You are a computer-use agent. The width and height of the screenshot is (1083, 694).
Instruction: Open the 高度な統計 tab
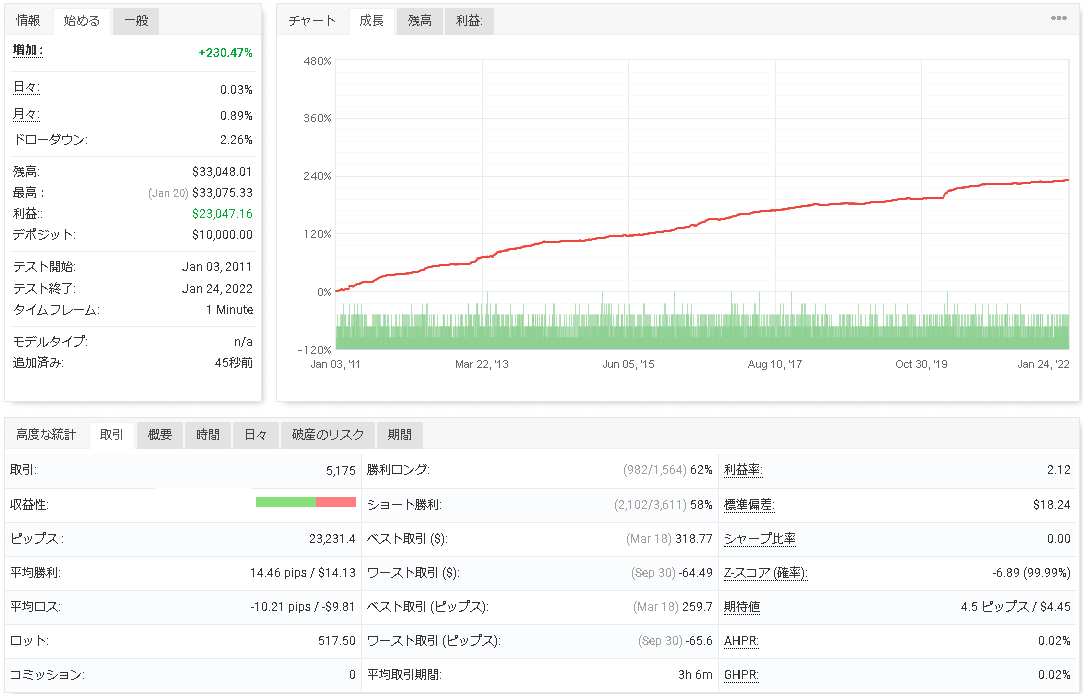pos(46,434)
